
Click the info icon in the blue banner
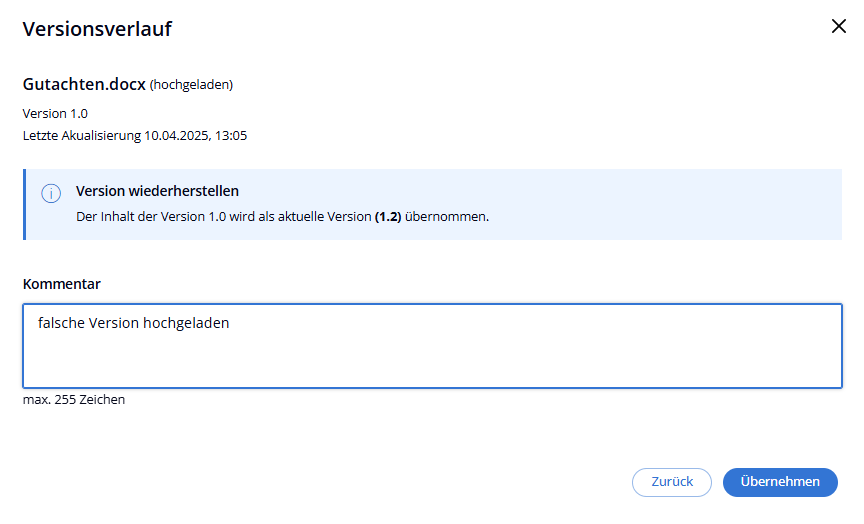[x=51, y=194]
